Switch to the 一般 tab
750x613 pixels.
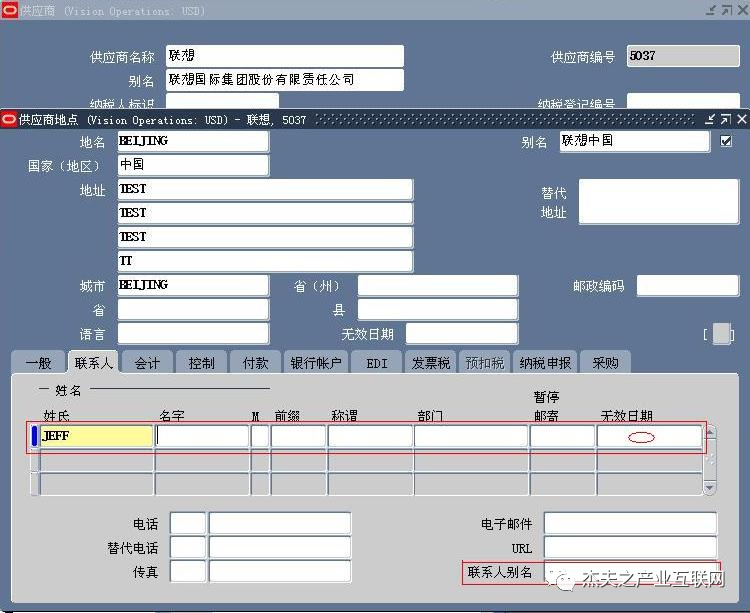(38, 363)
